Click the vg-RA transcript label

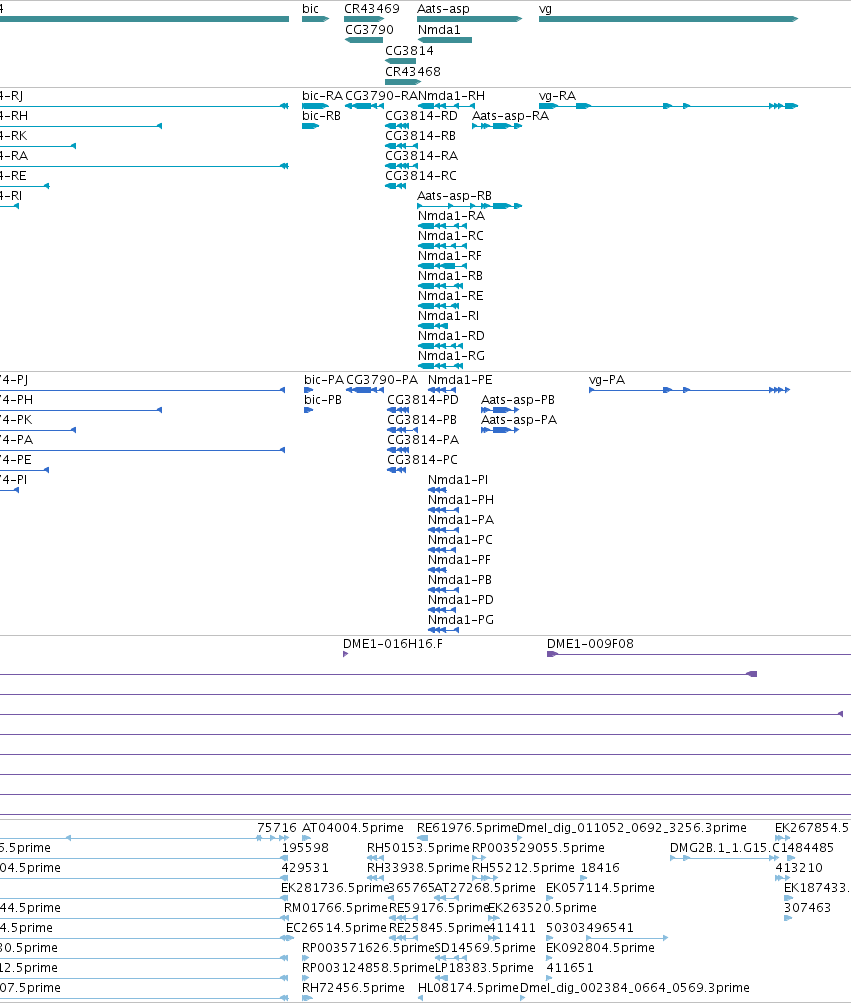coord(557,96)
